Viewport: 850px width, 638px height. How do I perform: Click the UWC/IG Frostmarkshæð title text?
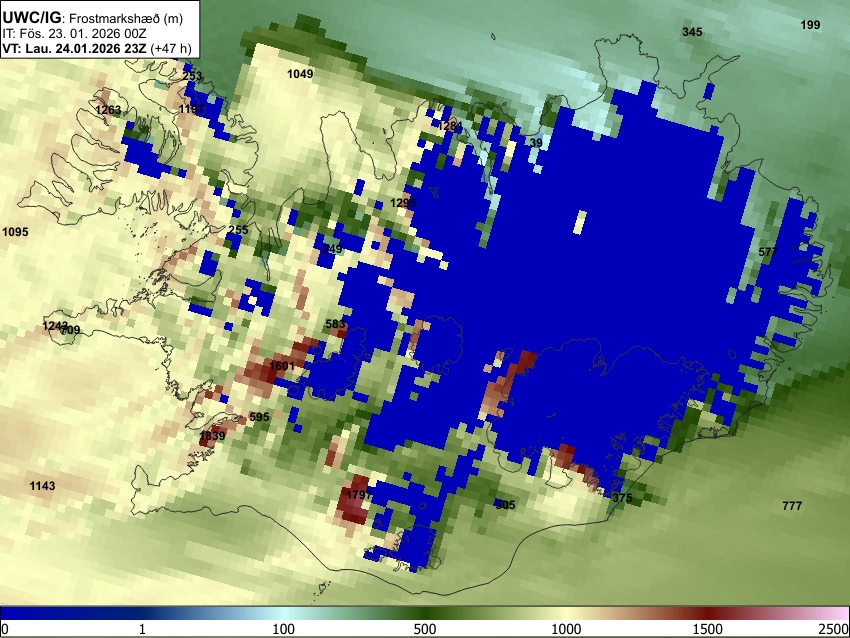pos(93,18)
